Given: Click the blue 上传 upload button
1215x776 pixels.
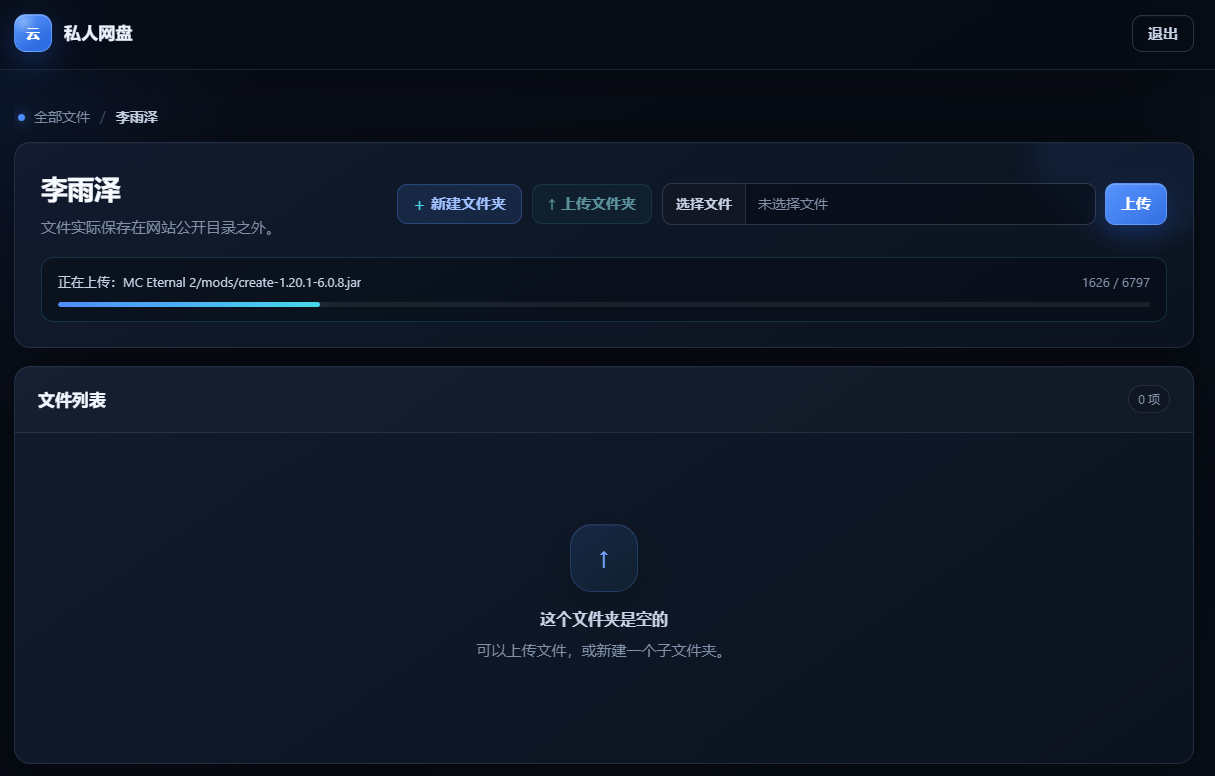Looking at the screenshot, I should [x=1136, y=204].
